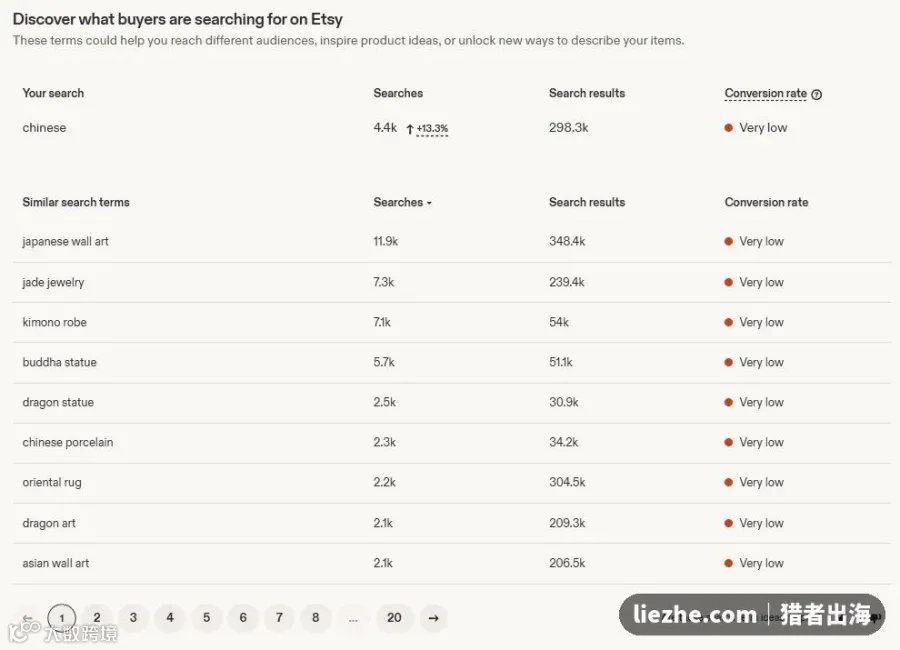The height and width of the screenshot is (650, 900).
Task: Open page 8 of results
Action: [x=316, y=617]
